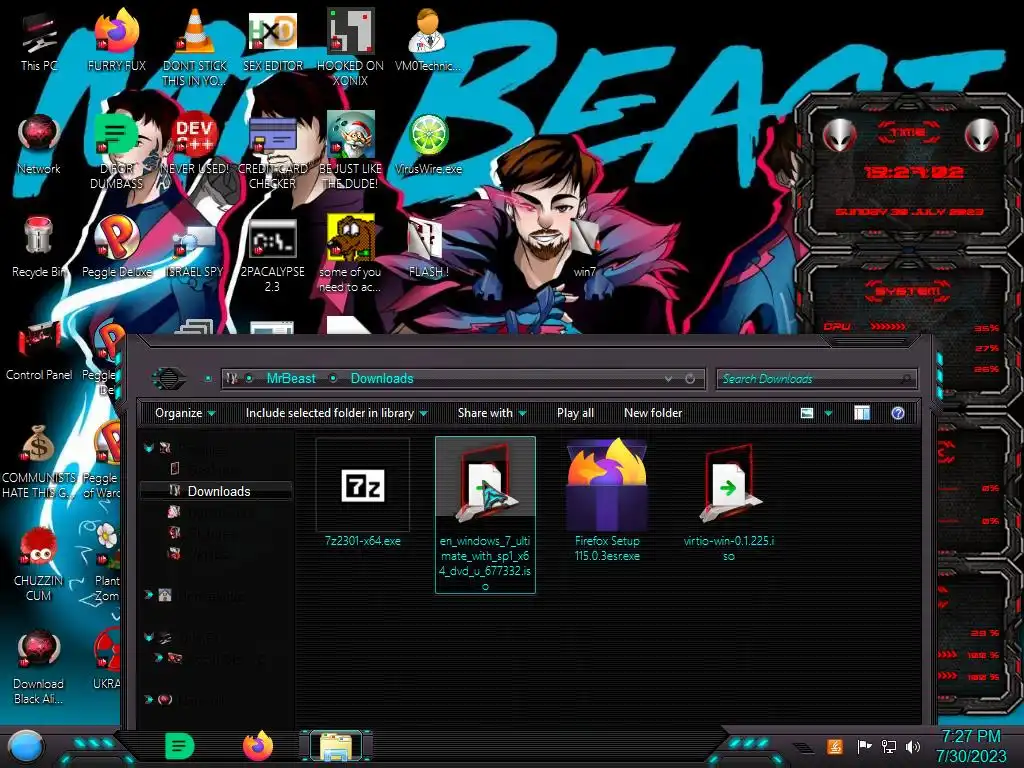Open the Action Center flag tray icon
This screenshot has width=1024, height=768.
(864, 746)
